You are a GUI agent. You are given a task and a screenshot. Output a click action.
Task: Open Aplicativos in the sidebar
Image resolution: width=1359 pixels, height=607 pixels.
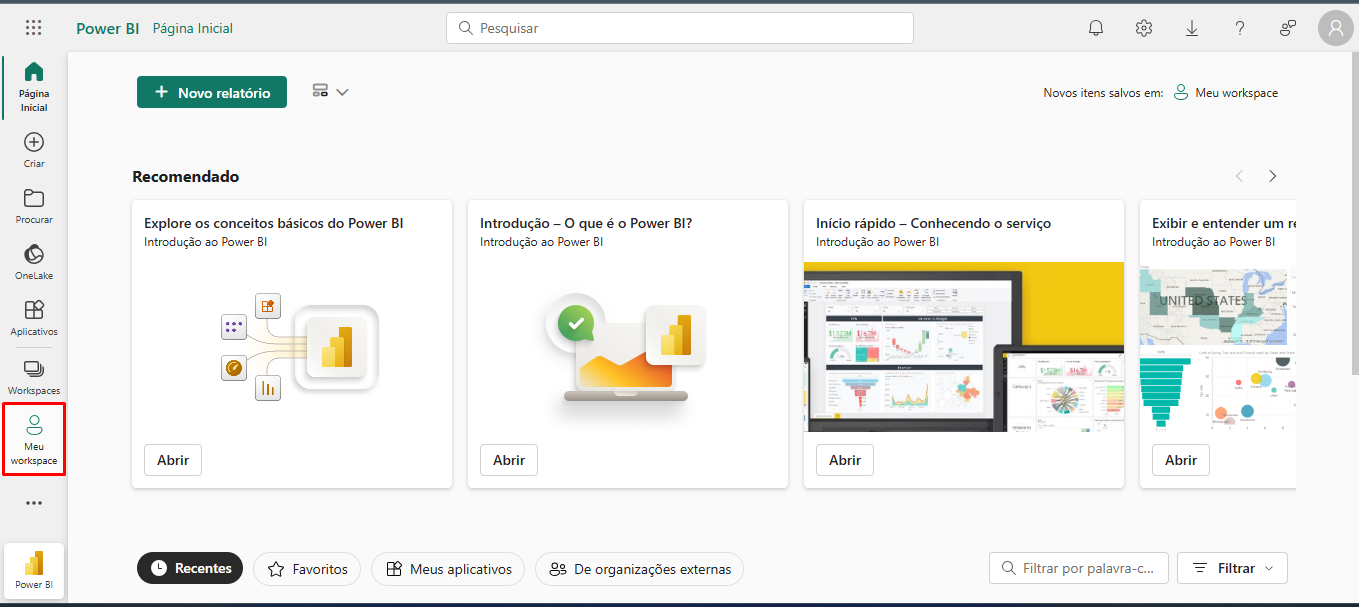pos(34,318)
